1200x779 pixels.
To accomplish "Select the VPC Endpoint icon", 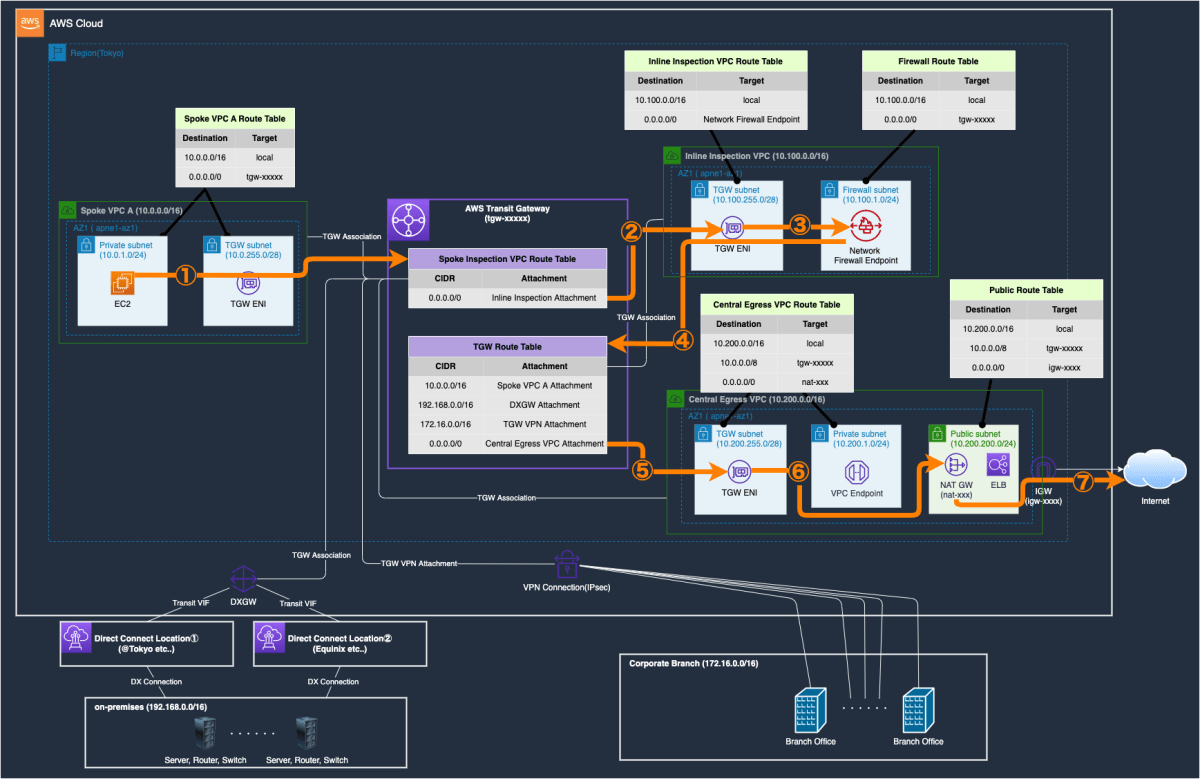I will [859, 471].
